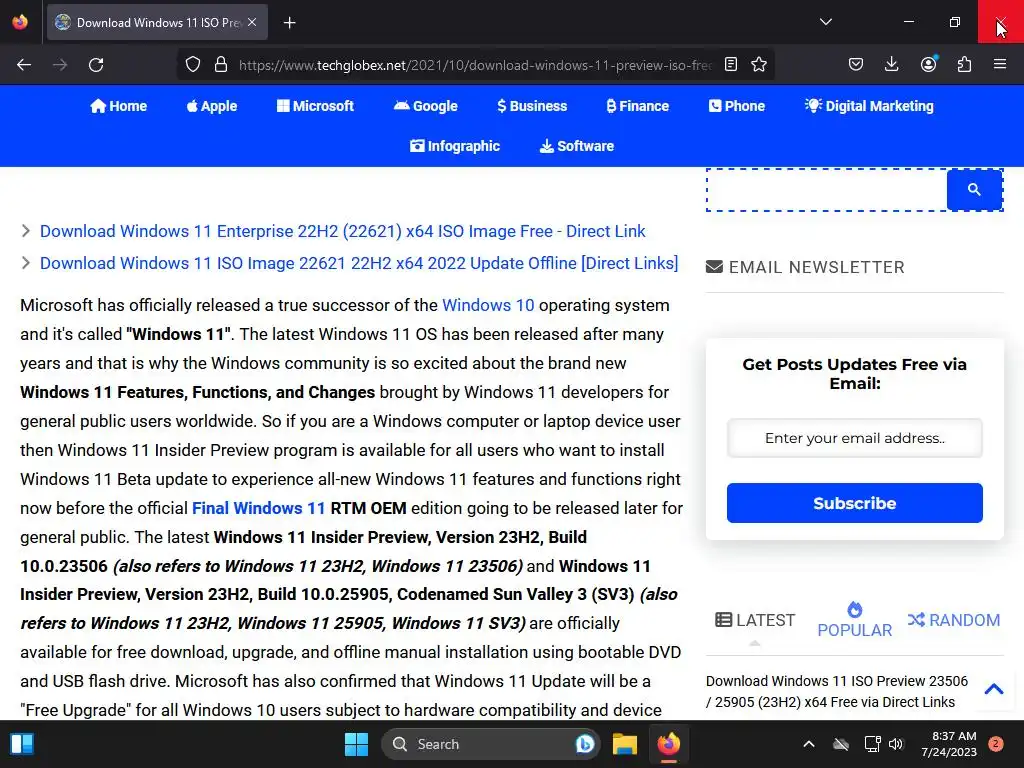Switch to the LATEST posts tab

[x=755, y=620]
